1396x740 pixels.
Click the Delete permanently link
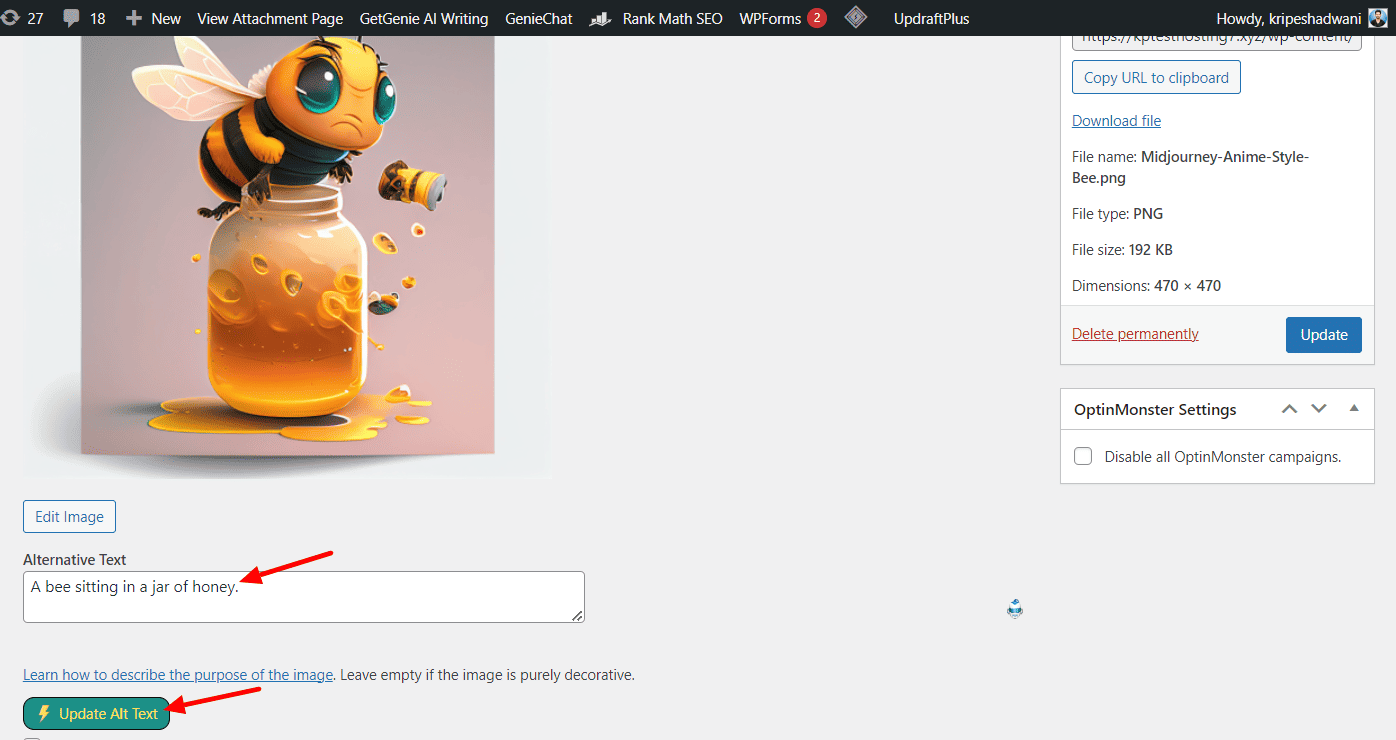pyautogui.click(x=1135, y=334)
